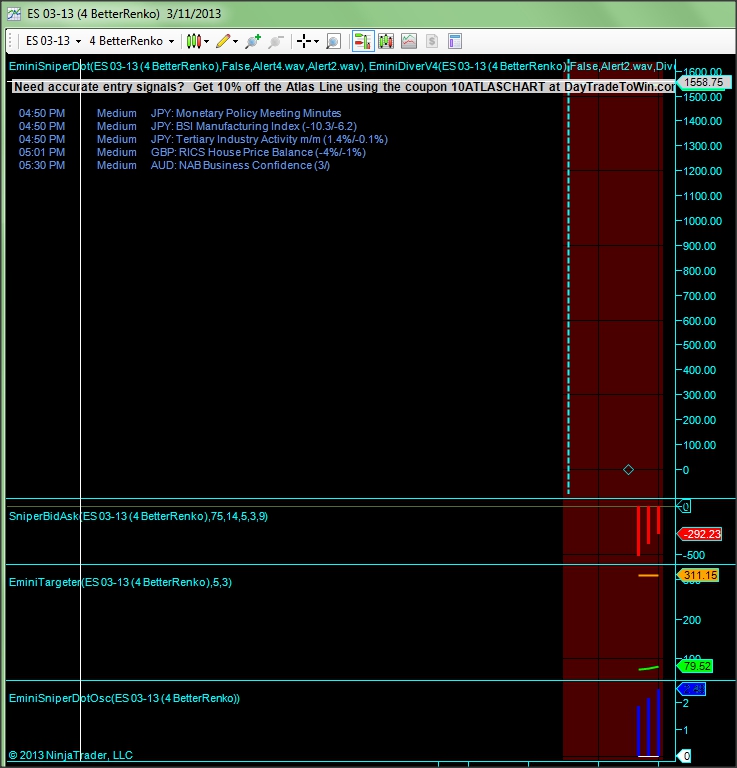Click the longest red SniperBidAsk bar
The height and width of the screenshot is (768, 737).
tap(639, 531)
